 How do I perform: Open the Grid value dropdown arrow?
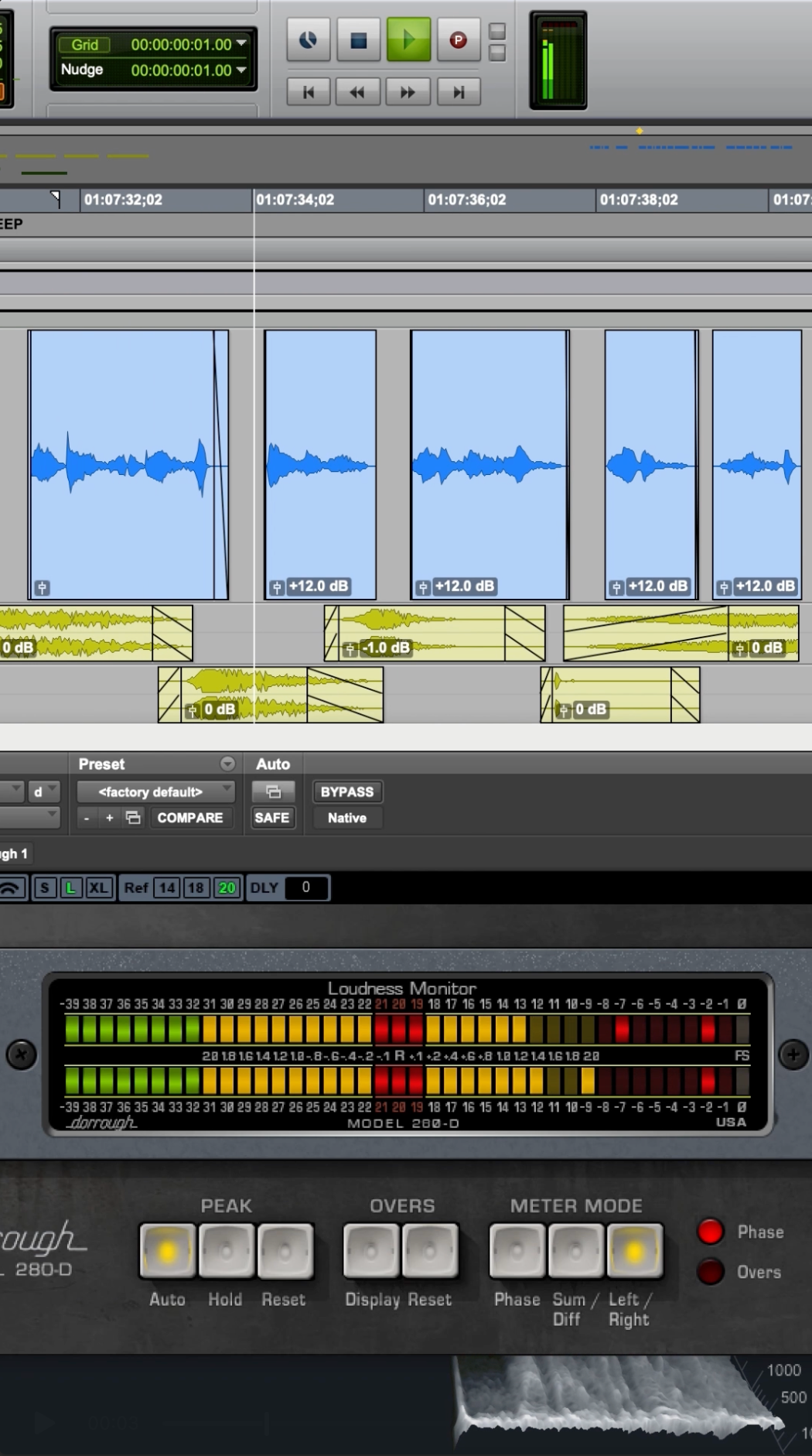pos(241,43)
